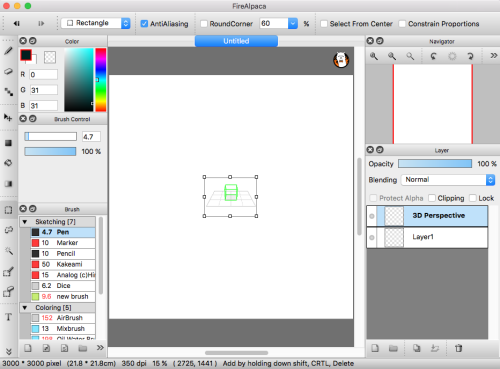
Task: Click the rainbow hue bar
Action: 101,80
